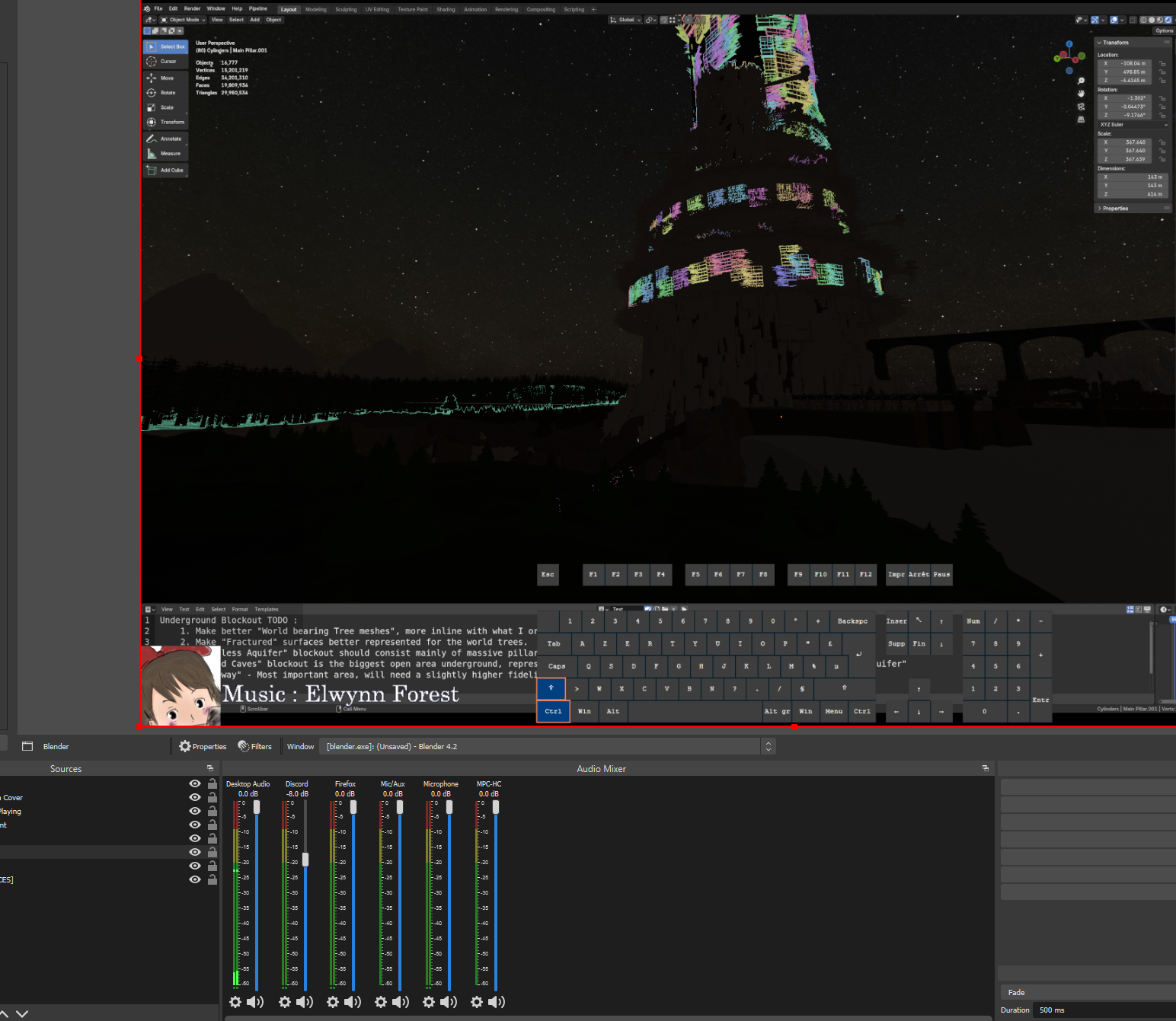The height and width of the screenshot is (1021, 1176).
Task: Hide the Cover source via eye icon
Action: [195, 797]
